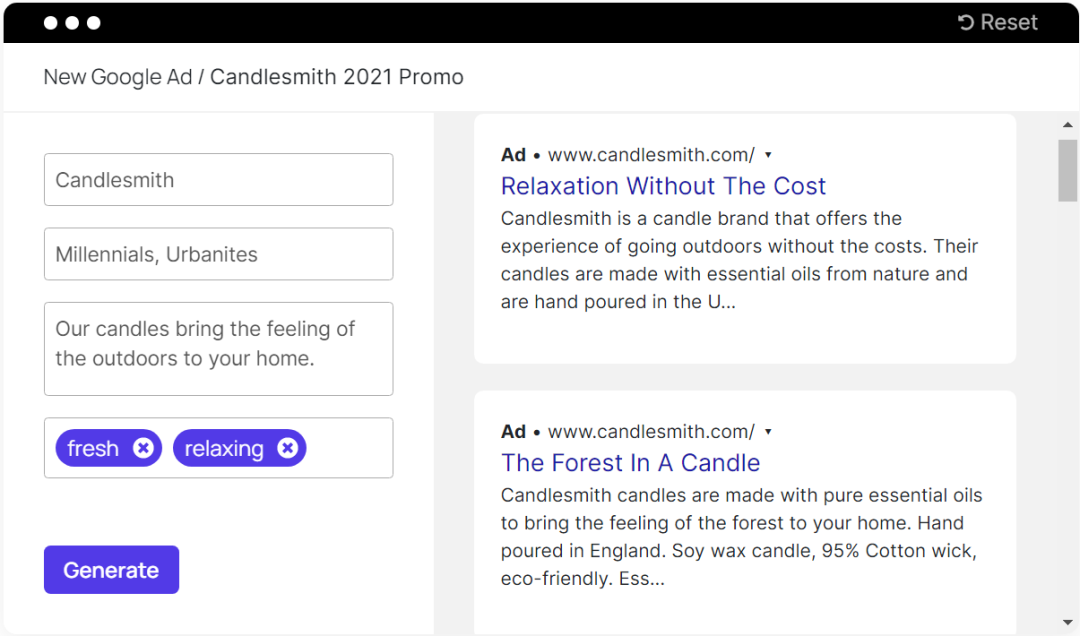This screenshot has height=636, width=1080.
Task: Select the 'fresh' tag chip
Action: (92, 448)
